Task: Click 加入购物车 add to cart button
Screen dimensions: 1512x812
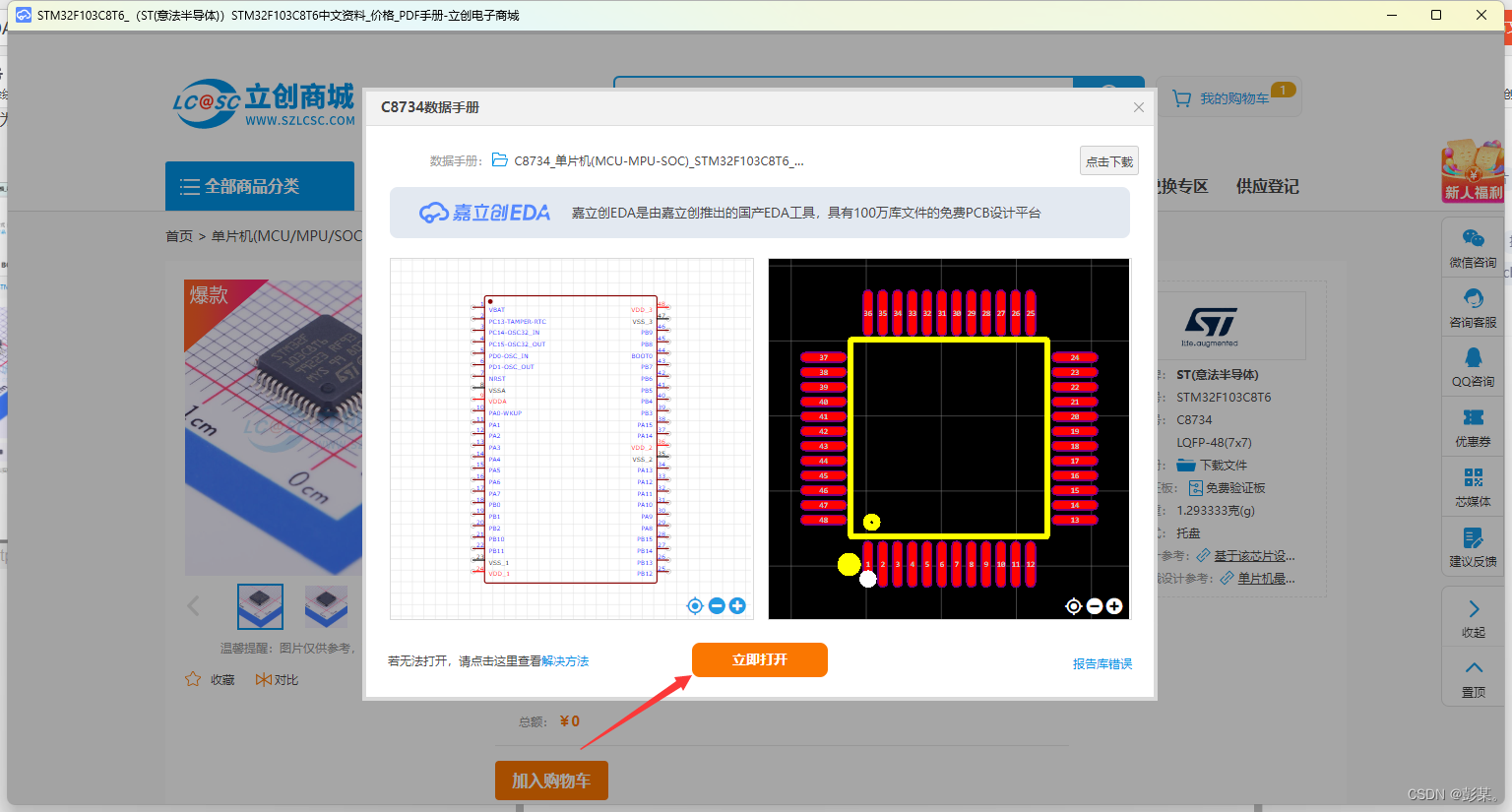Action: pyautogui.click(x=551, y=781)
